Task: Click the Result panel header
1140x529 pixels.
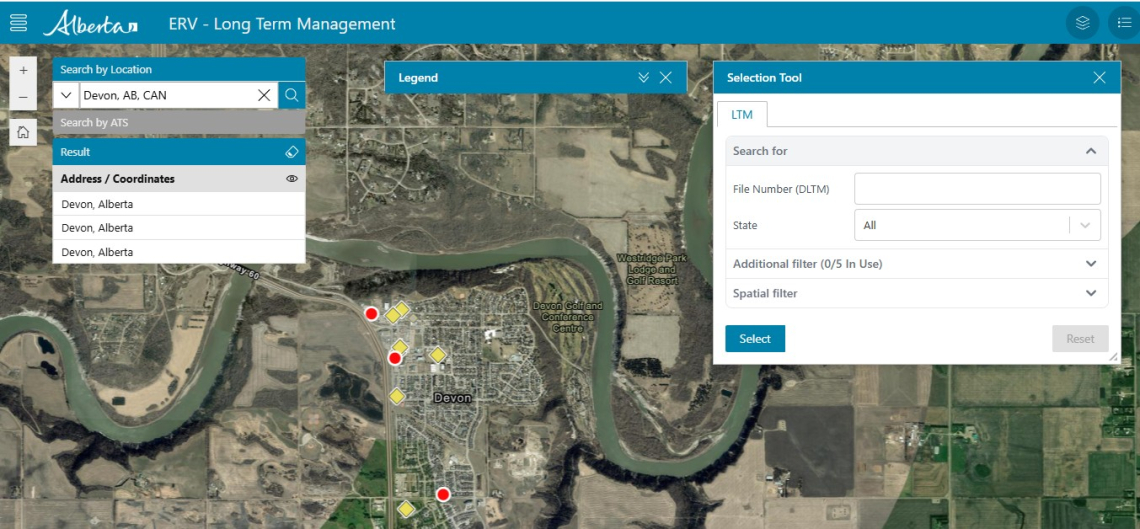Action: click(179, 152)
